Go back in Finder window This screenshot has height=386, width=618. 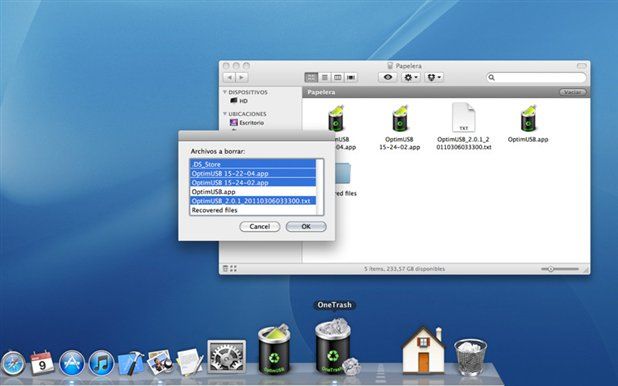(229, 77)
